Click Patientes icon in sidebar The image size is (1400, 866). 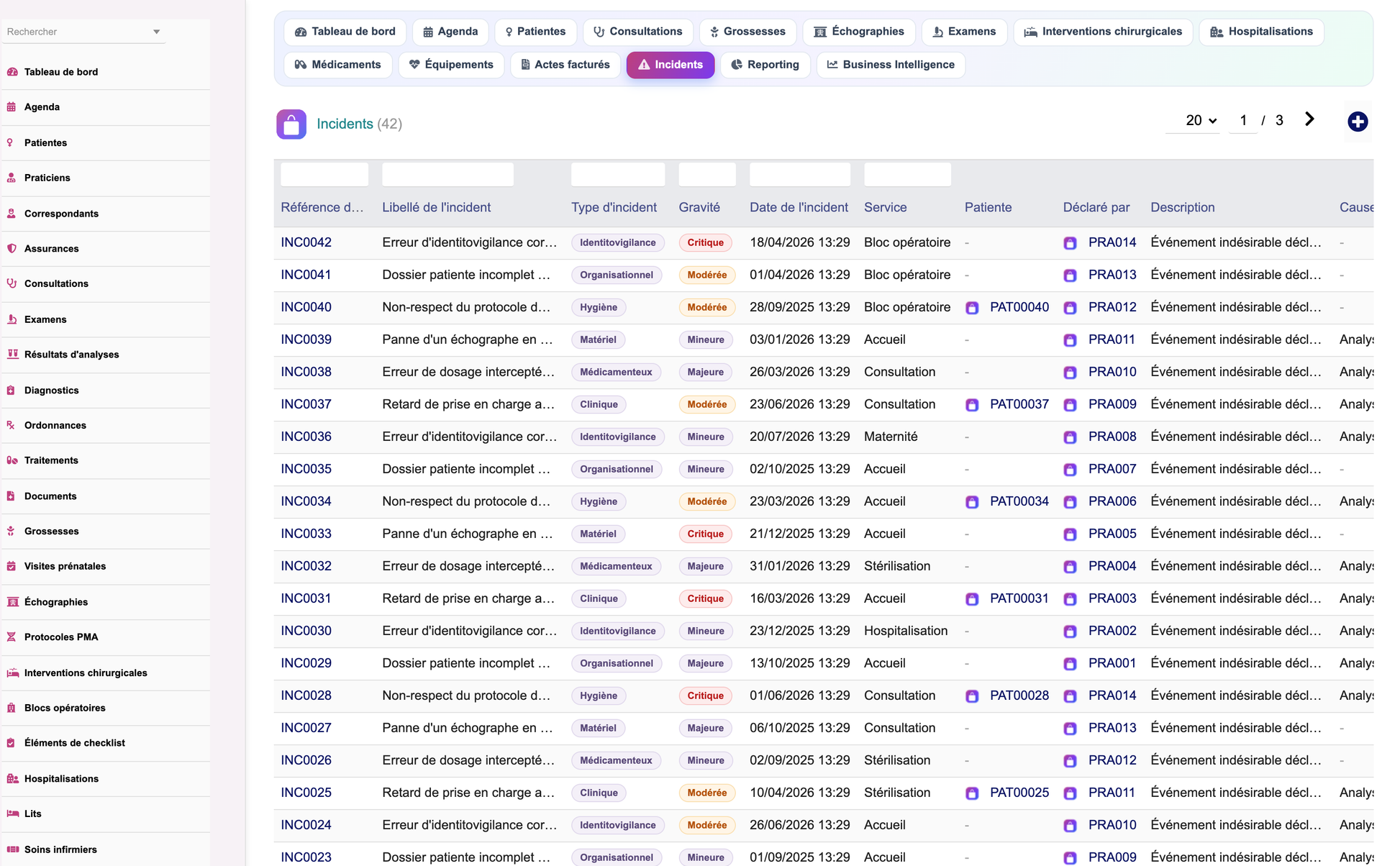tap(10, 142)
